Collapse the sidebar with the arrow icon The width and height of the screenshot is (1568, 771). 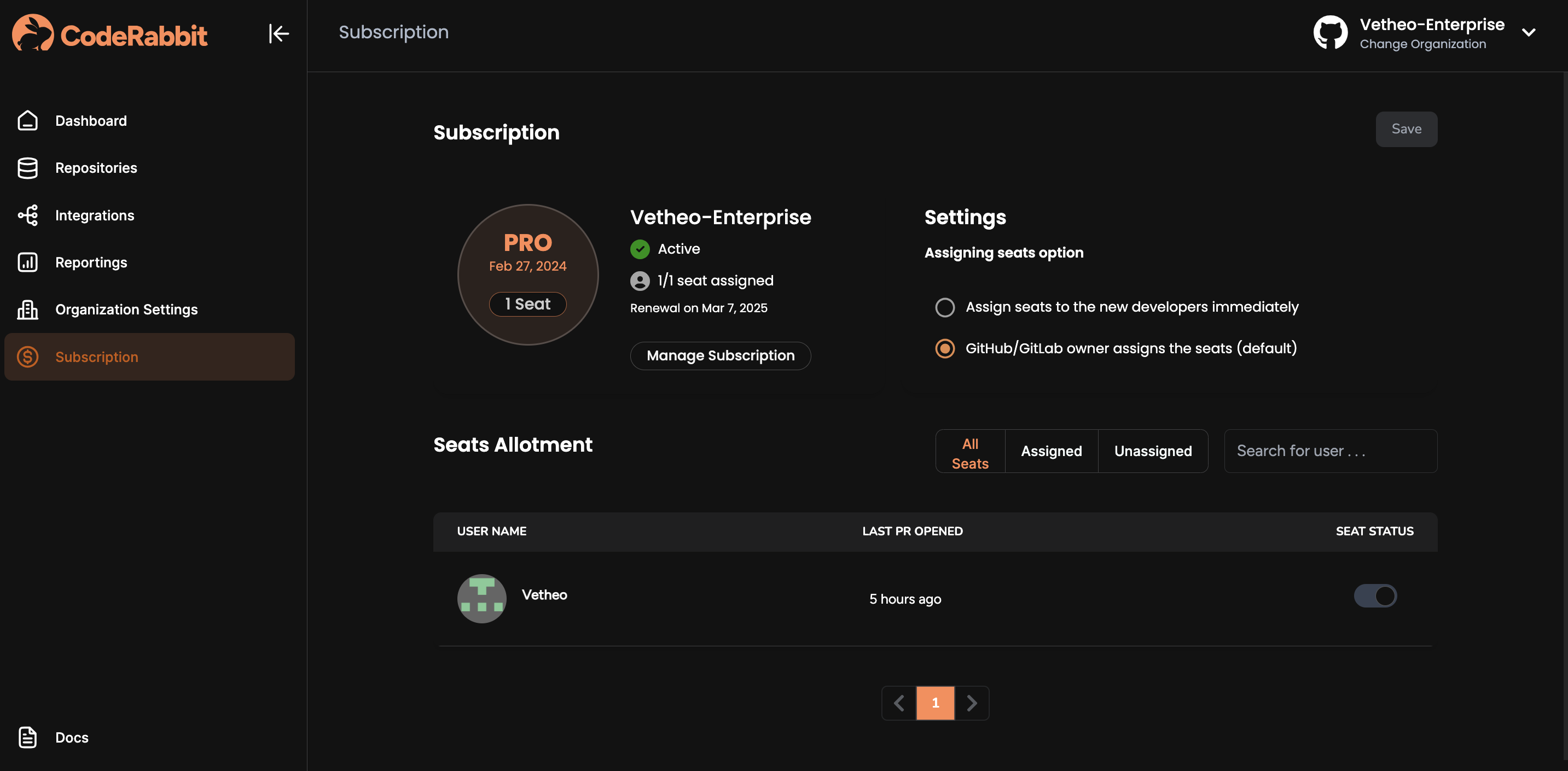pyautogui.click(x=279, y=33)
